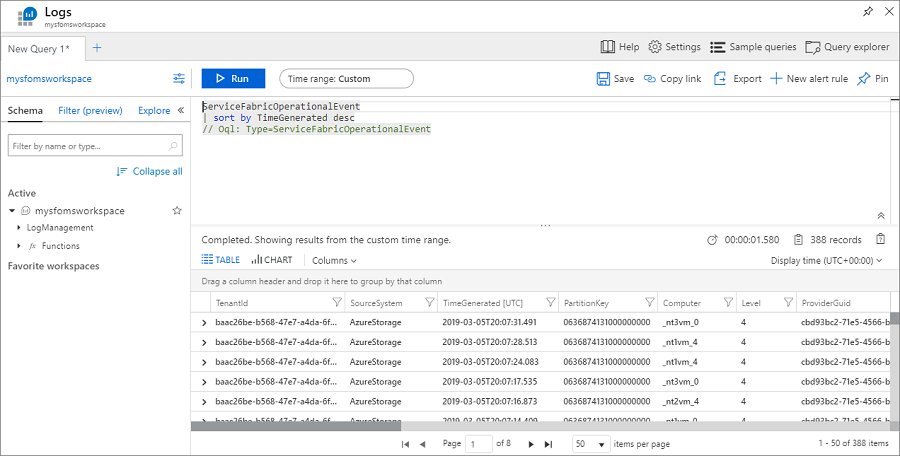
Task: Open the items per page dropdown
Action: tap(590, 443)
